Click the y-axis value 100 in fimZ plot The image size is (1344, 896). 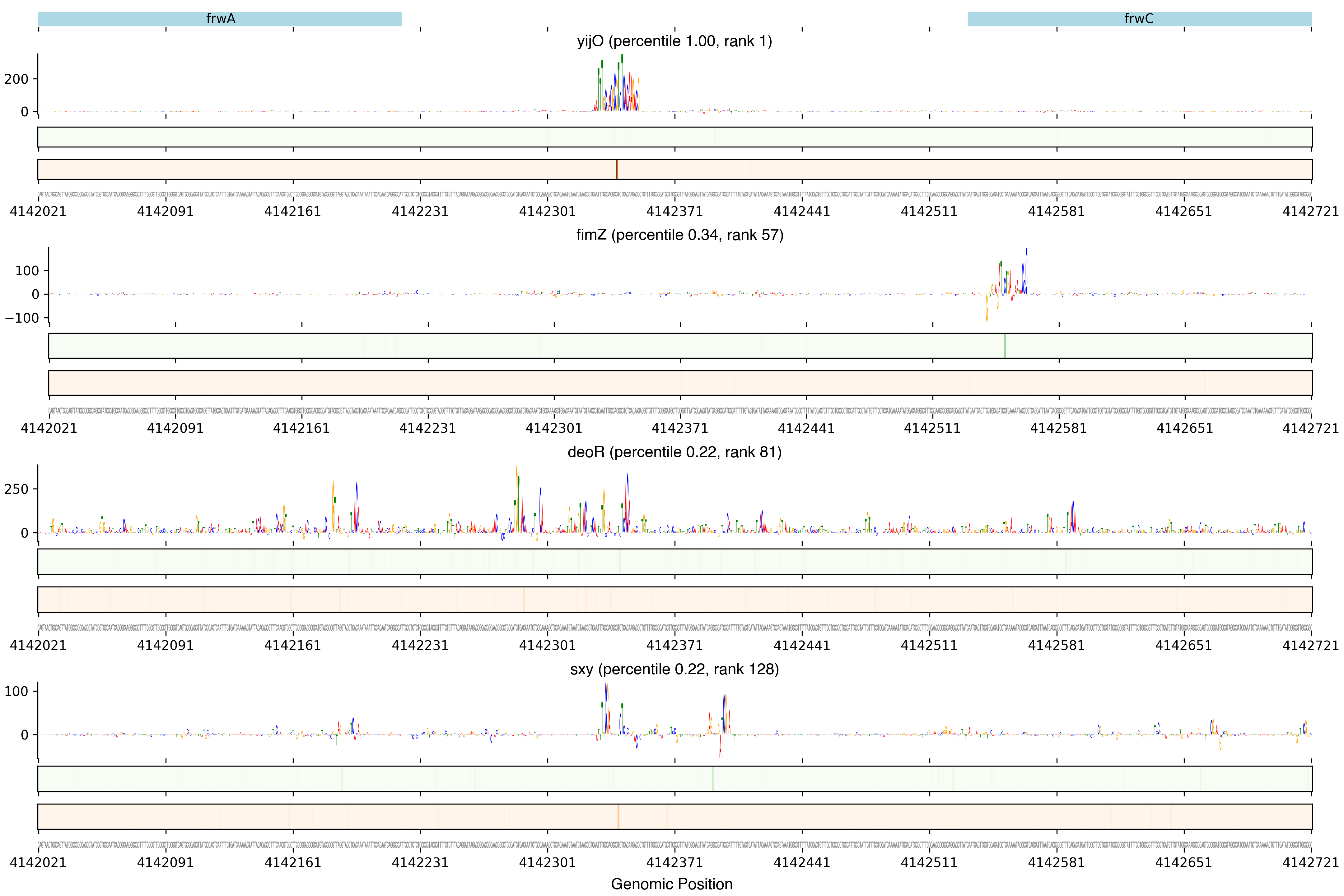coord(27,271)
